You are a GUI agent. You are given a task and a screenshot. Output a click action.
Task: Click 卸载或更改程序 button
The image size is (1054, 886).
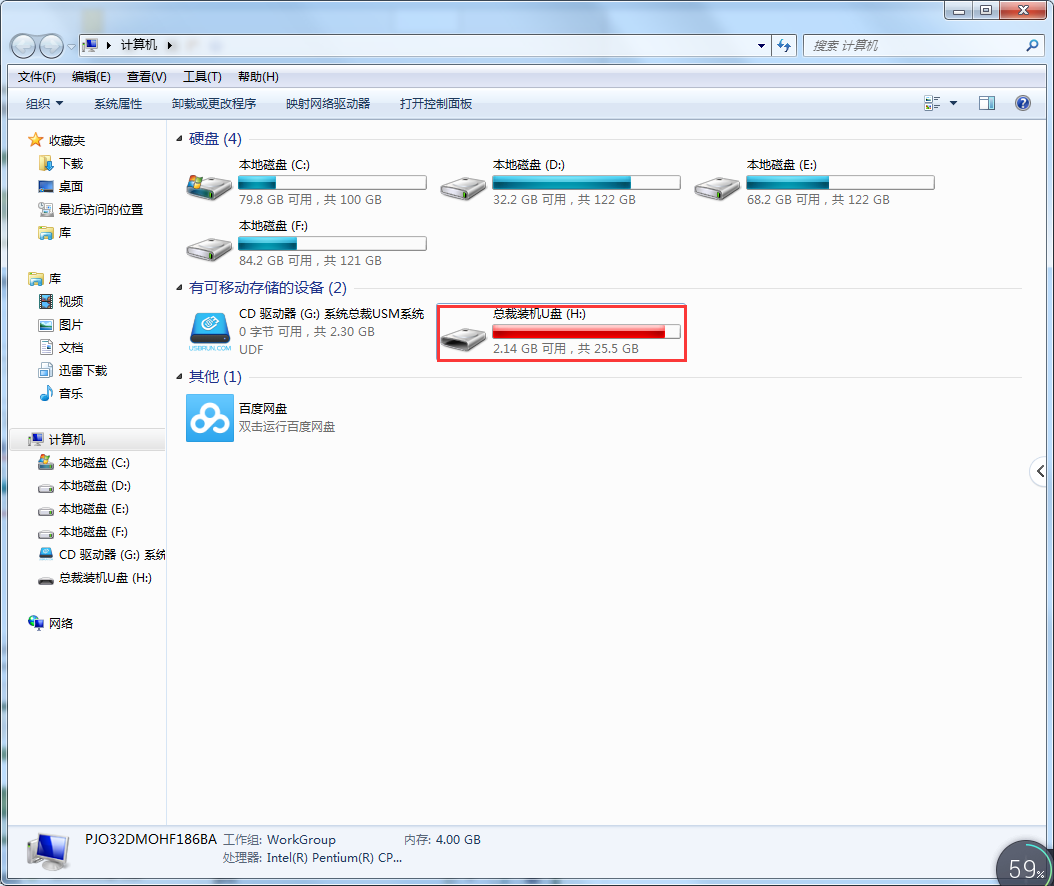point(214,103)
